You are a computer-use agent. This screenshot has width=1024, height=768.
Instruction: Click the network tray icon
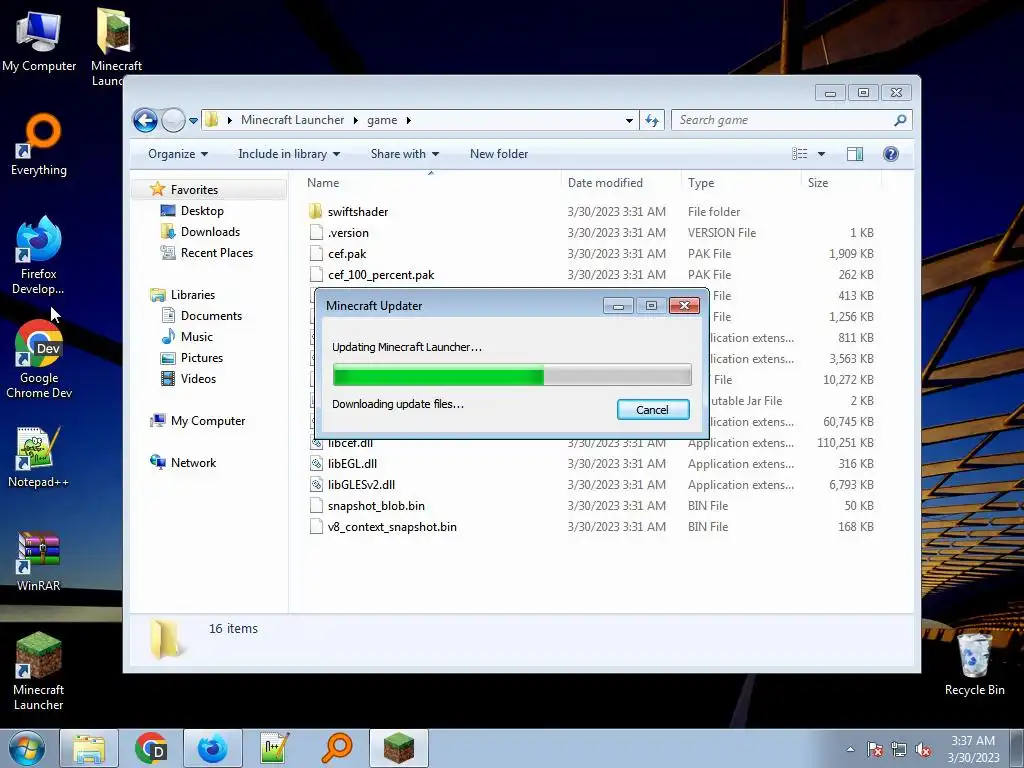pos(899,750)
